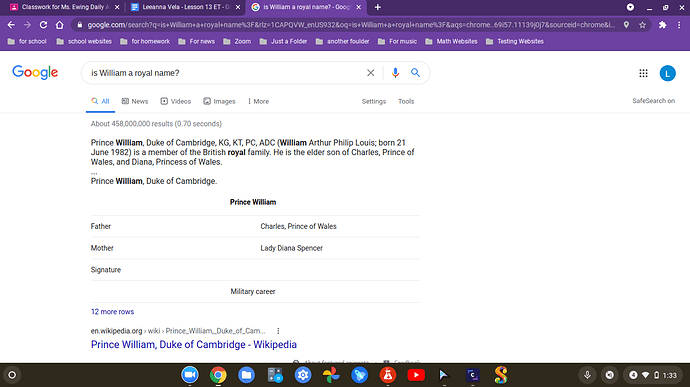The height and width of the screenshot is (387, 690).
Task: Open the blue rocket app in shelf
Action: (359, 375)
